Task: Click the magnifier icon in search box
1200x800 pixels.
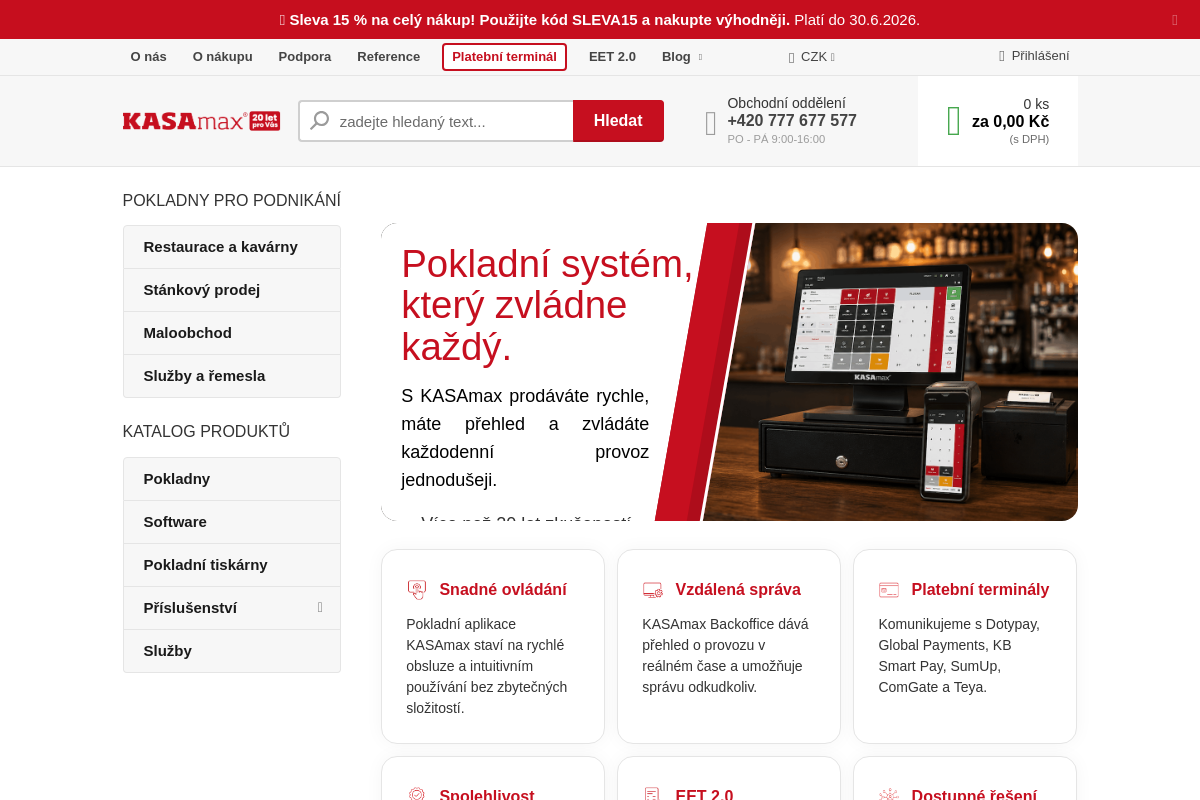Action: (x=319, y=121)
